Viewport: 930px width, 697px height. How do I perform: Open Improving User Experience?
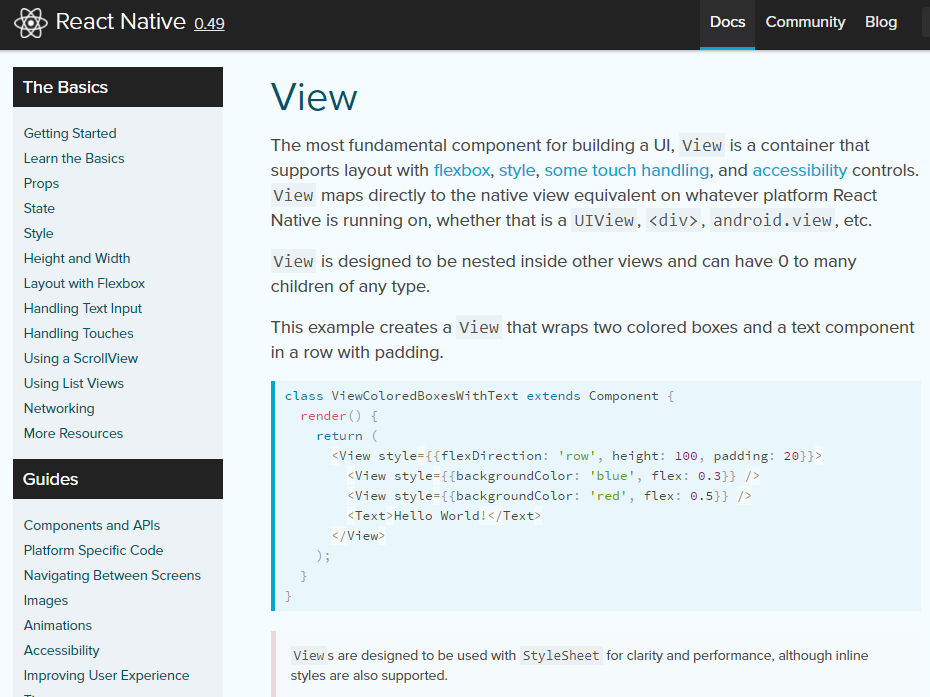click(x=107, y=675)
